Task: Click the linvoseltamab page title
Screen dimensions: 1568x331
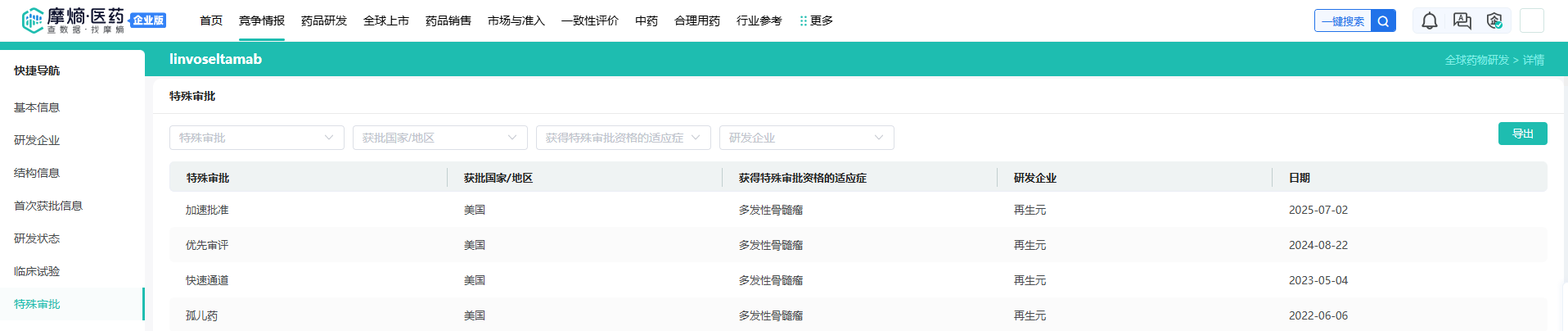Action: click(x=216, y=59)
